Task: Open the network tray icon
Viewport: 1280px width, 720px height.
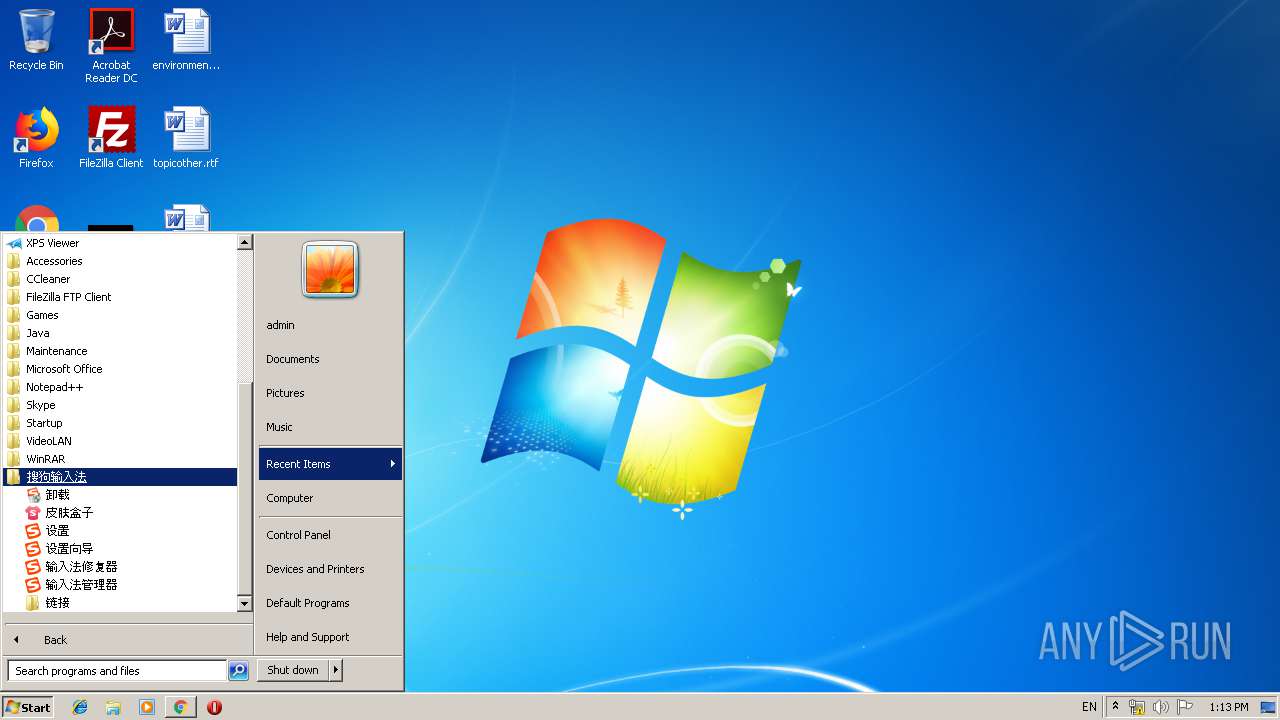Action: 1137,707
